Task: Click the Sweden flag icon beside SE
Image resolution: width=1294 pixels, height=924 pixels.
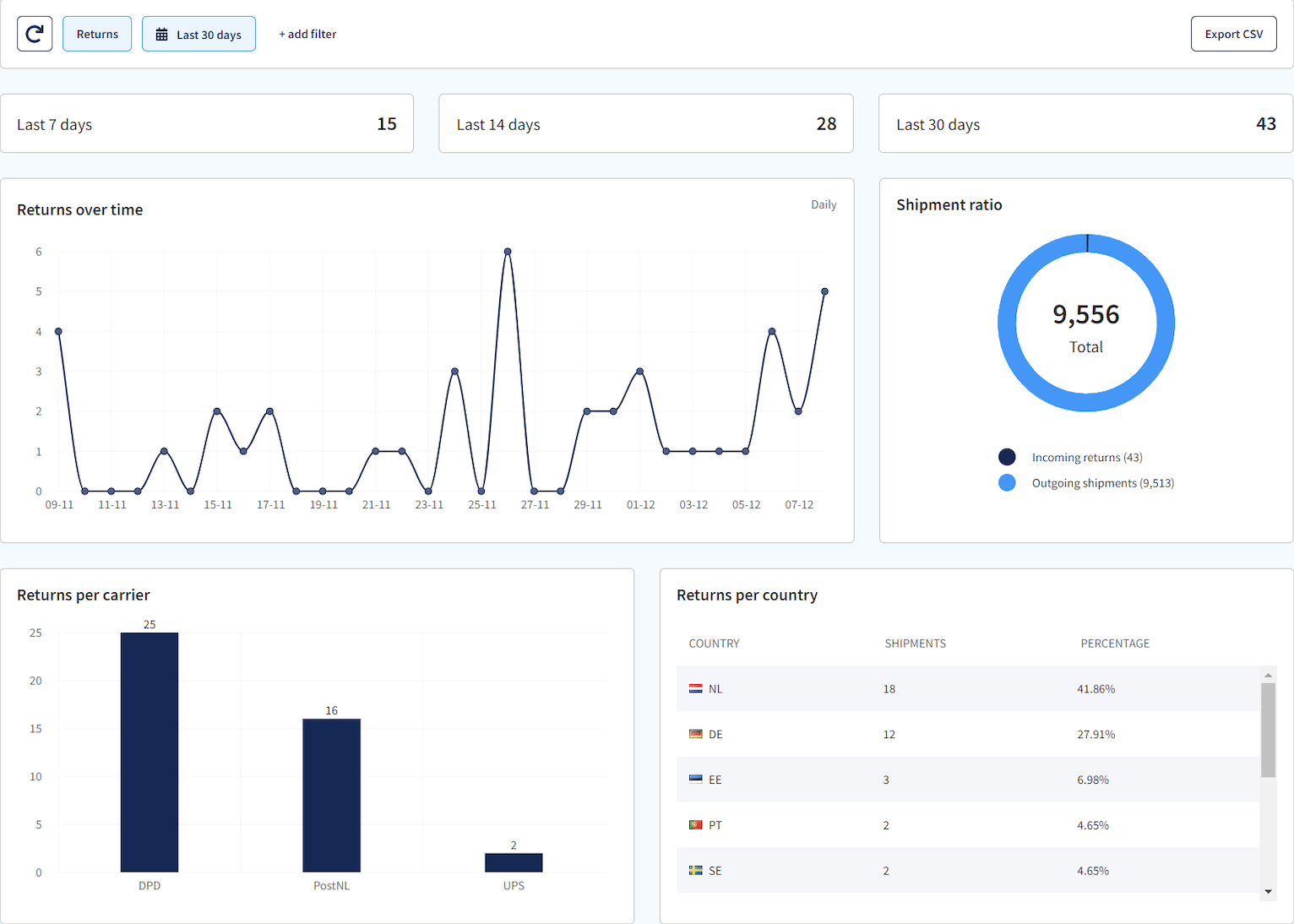Action: tap(695, 870)
